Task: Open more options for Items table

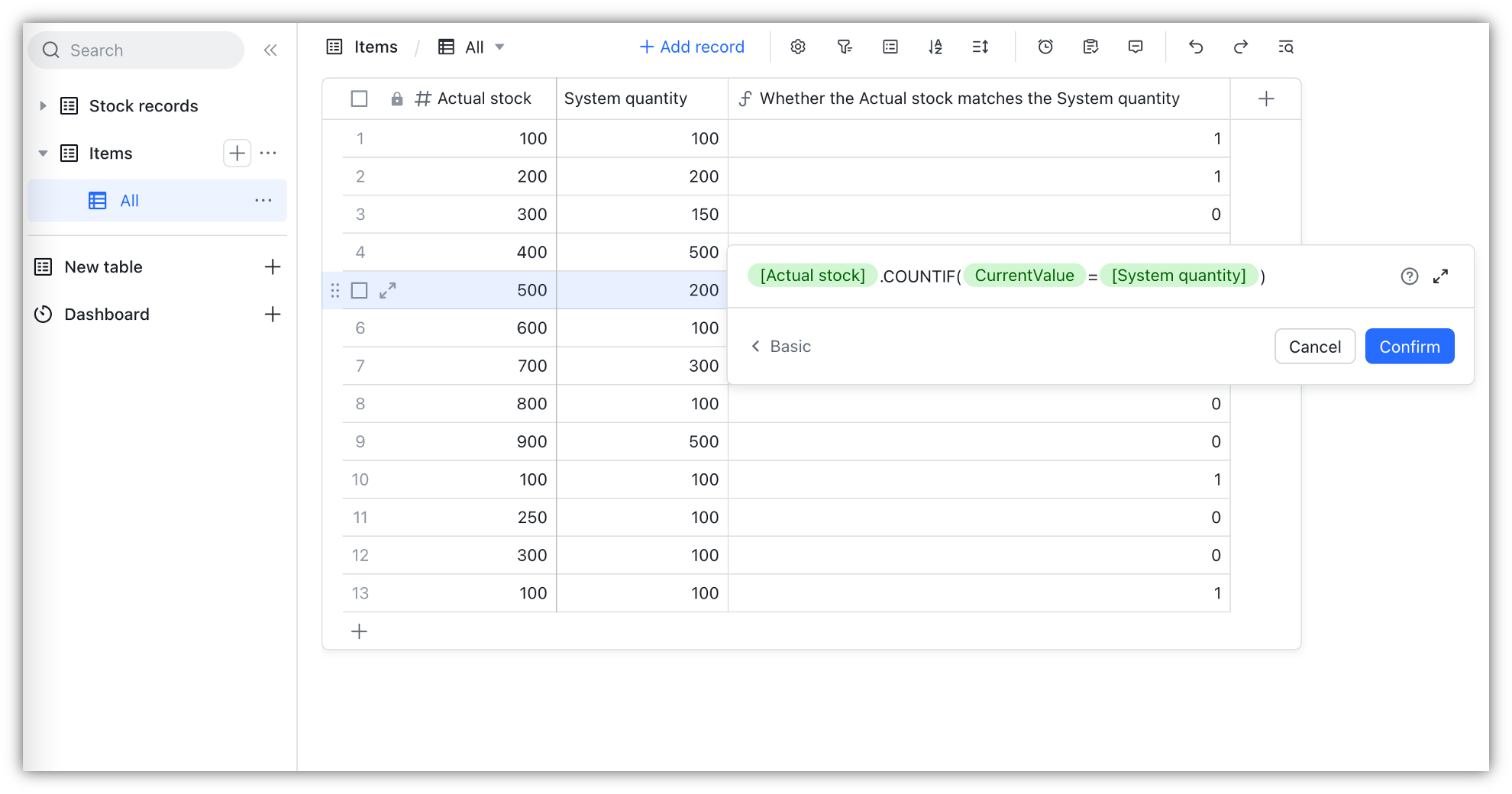Action: click(268, 153)
